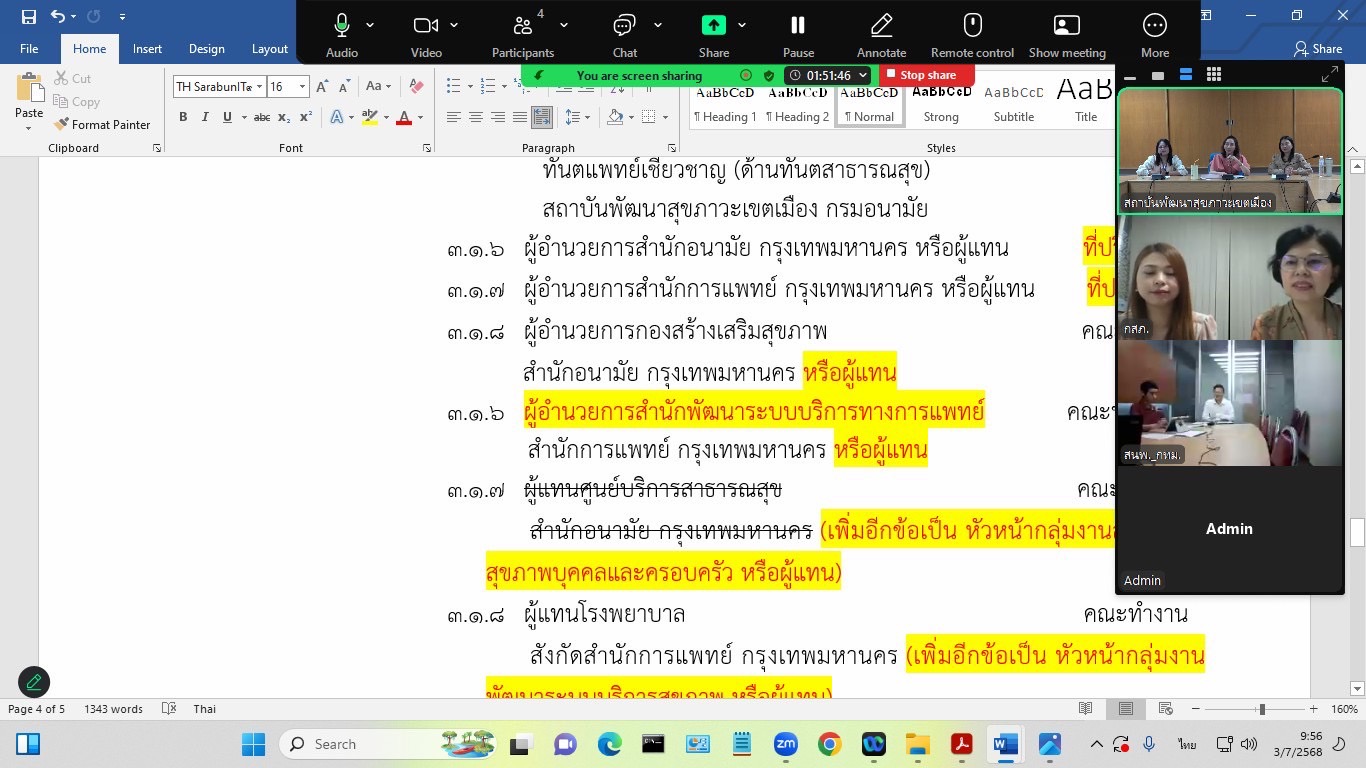This screenshot has width=1366, height=768.
Task: Click the Line Spacing icon
Action: [573, 117]
